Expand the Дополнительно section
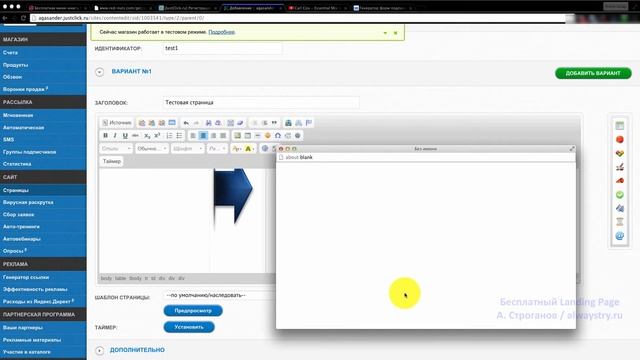The width and height of the screenshot is (640, 360). pyautogui.click(x=99, y=350)
